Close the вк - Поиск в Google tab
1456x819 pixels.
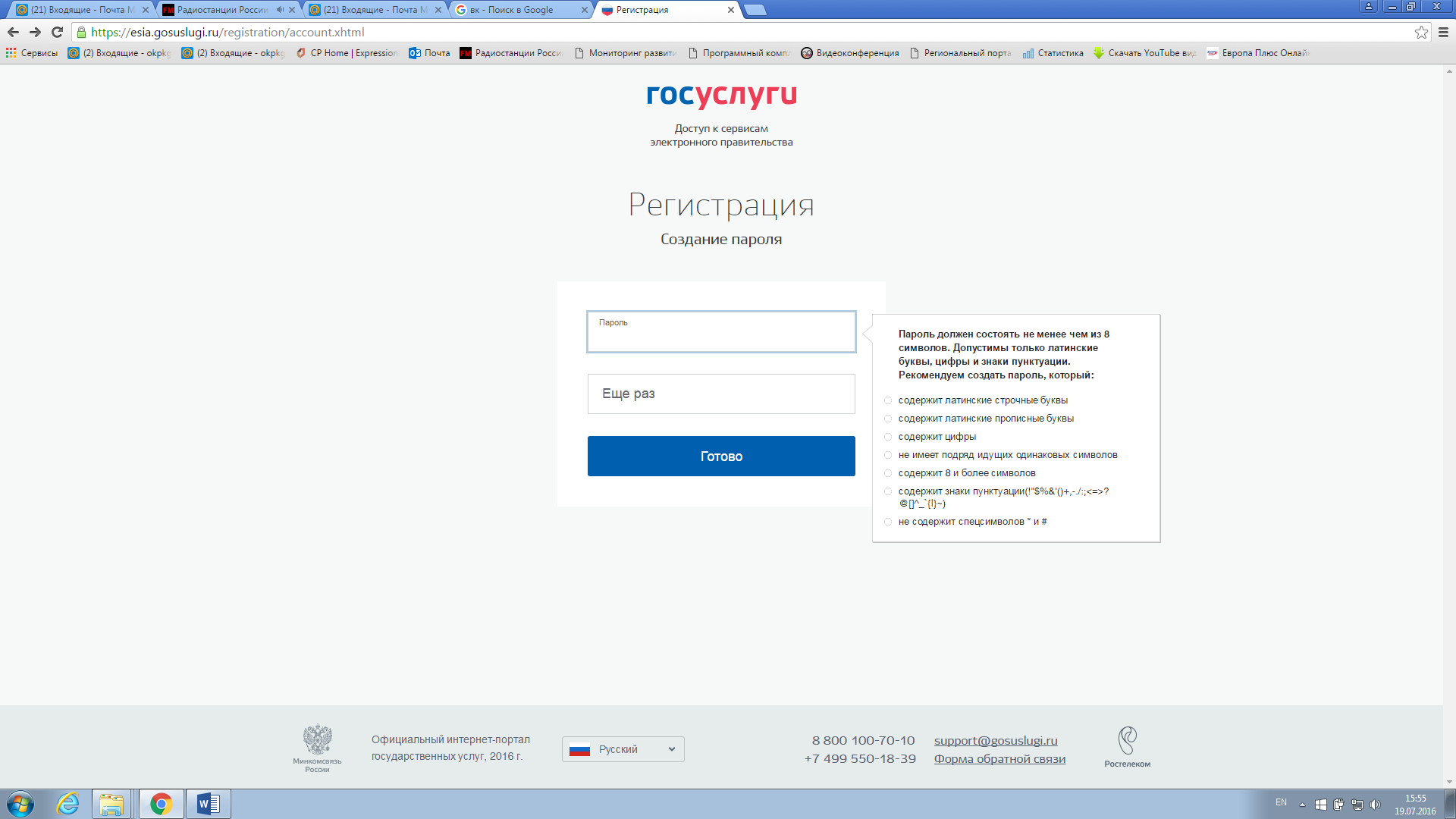point(584,10)
